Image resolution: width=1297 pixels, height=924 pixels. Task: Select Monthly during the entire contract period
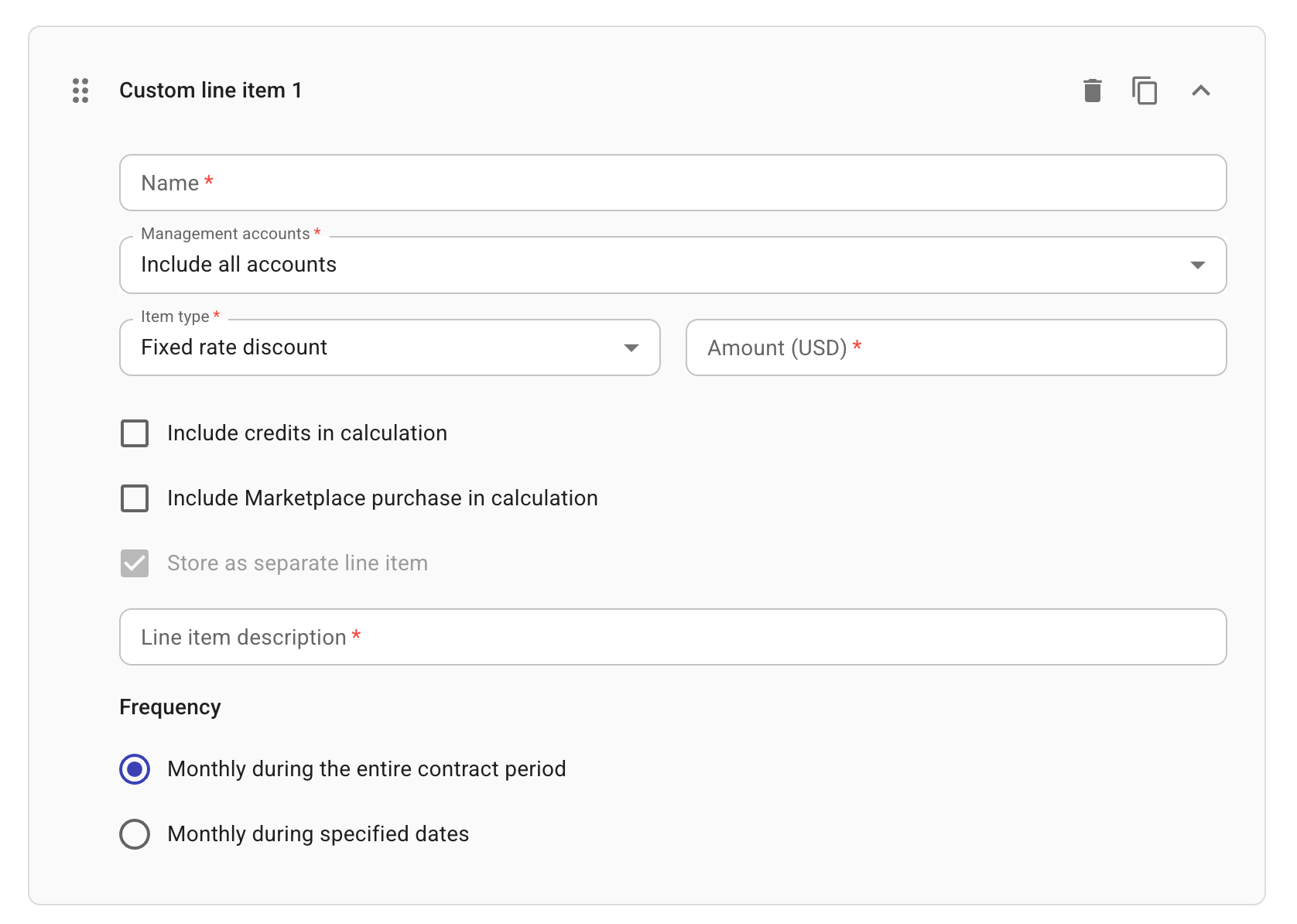click(x=134, y=769)
